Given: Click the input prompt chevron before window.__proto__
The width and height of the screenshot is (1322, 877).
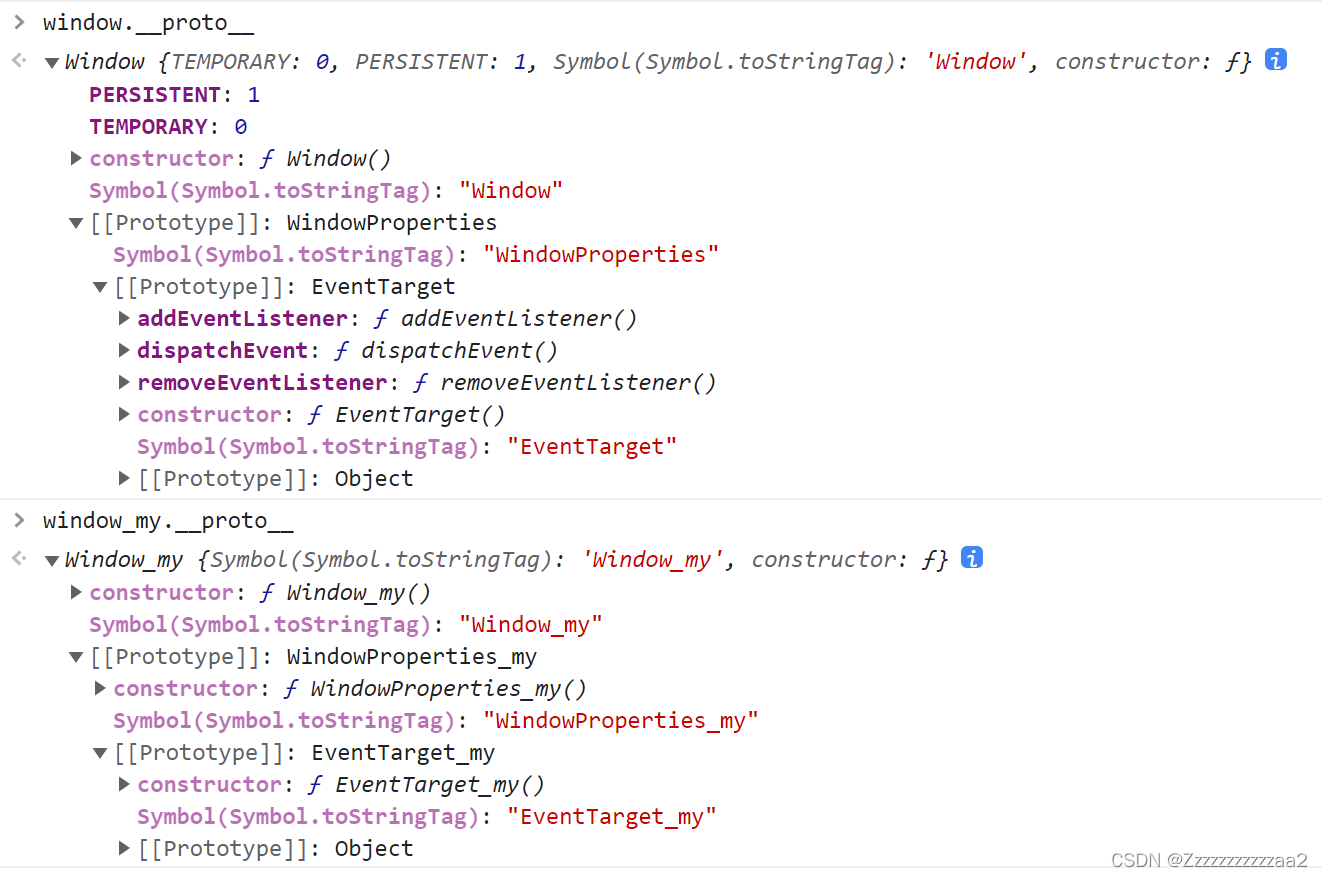Looking at the screenshot, I should 19,22.
